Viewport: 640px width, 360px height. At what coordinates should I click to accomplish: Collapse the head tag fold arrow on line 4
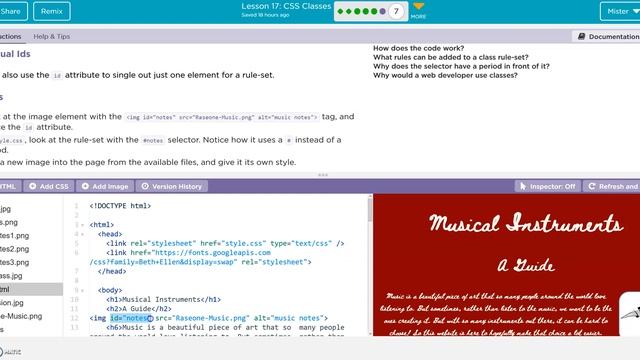[82, 234]
